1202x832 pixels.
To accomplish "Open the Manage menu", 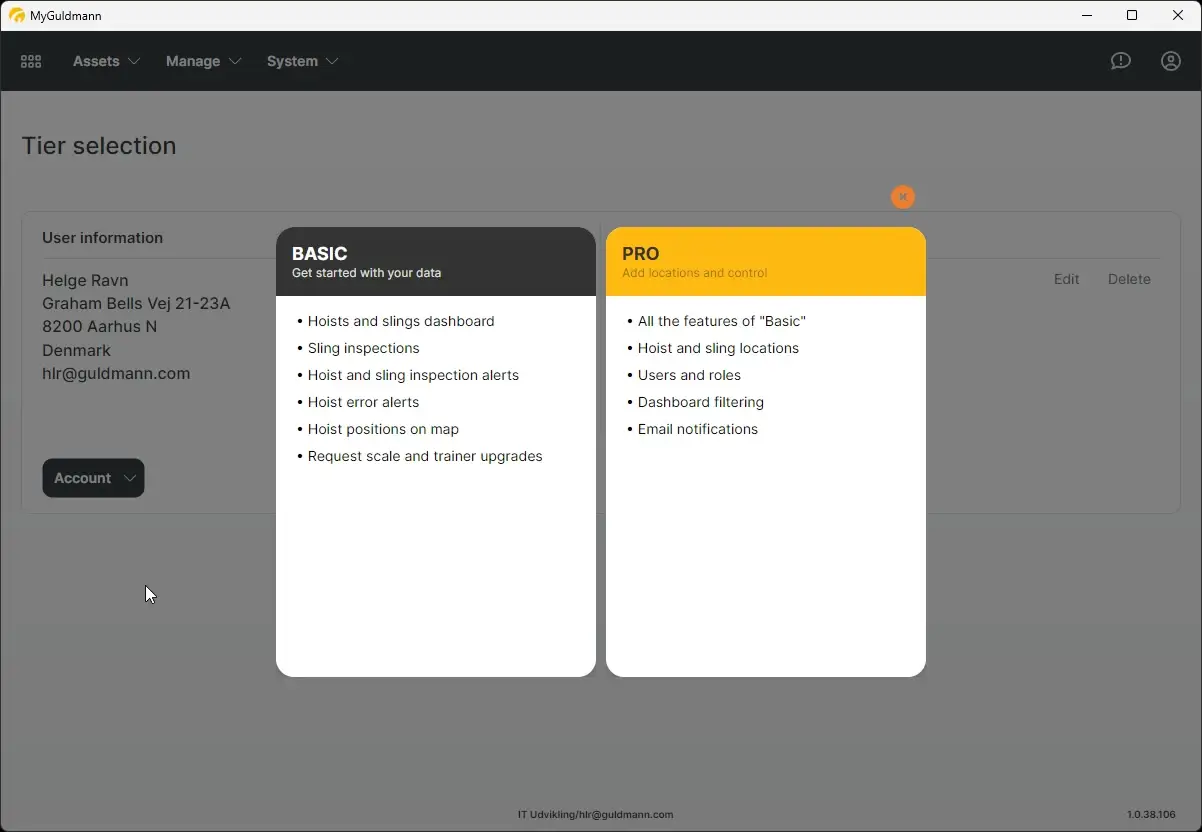I will click(x=193, y=61).
